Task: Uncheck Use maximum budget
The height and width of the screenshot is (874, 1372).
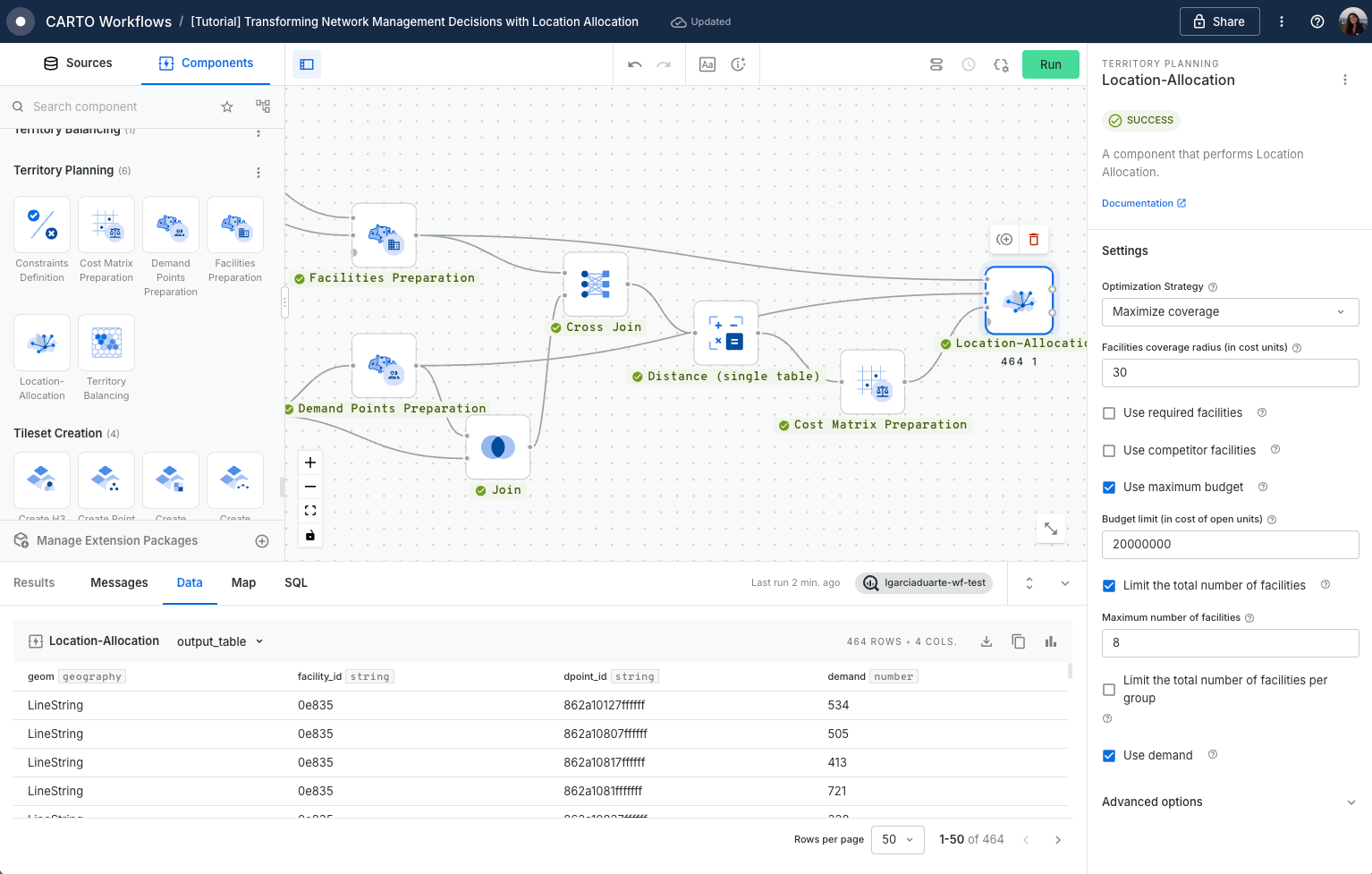Action: 1109,488
